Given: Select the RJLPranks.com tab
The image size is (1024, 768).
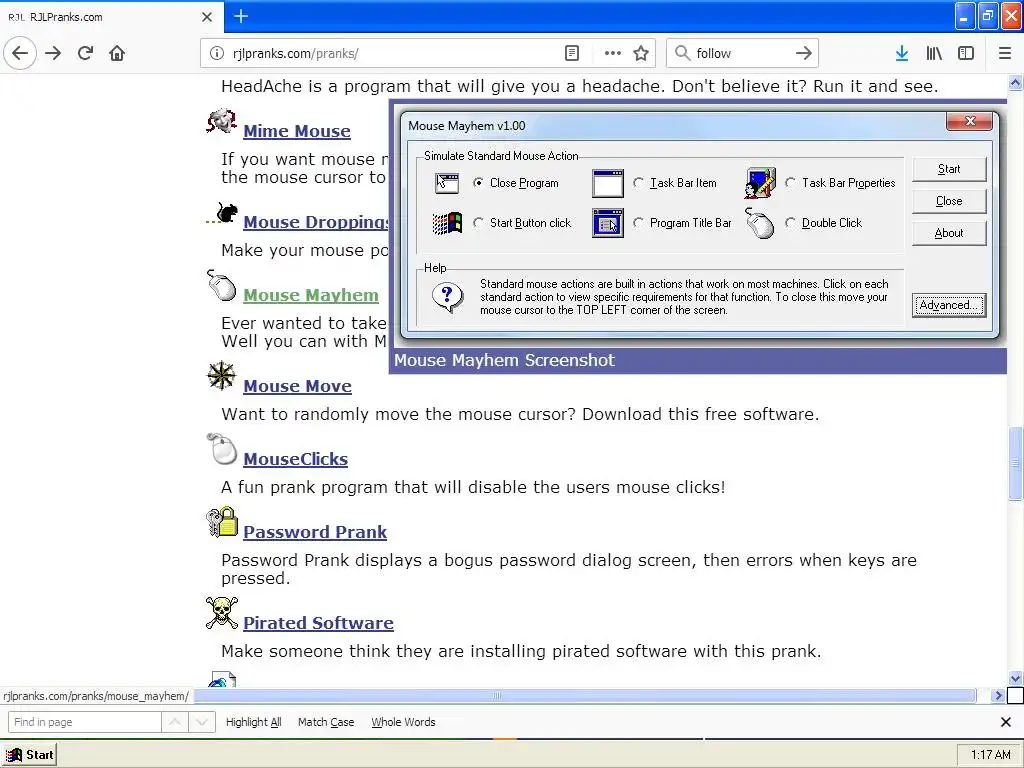Looking at the screenshot, I should (111, 16).
